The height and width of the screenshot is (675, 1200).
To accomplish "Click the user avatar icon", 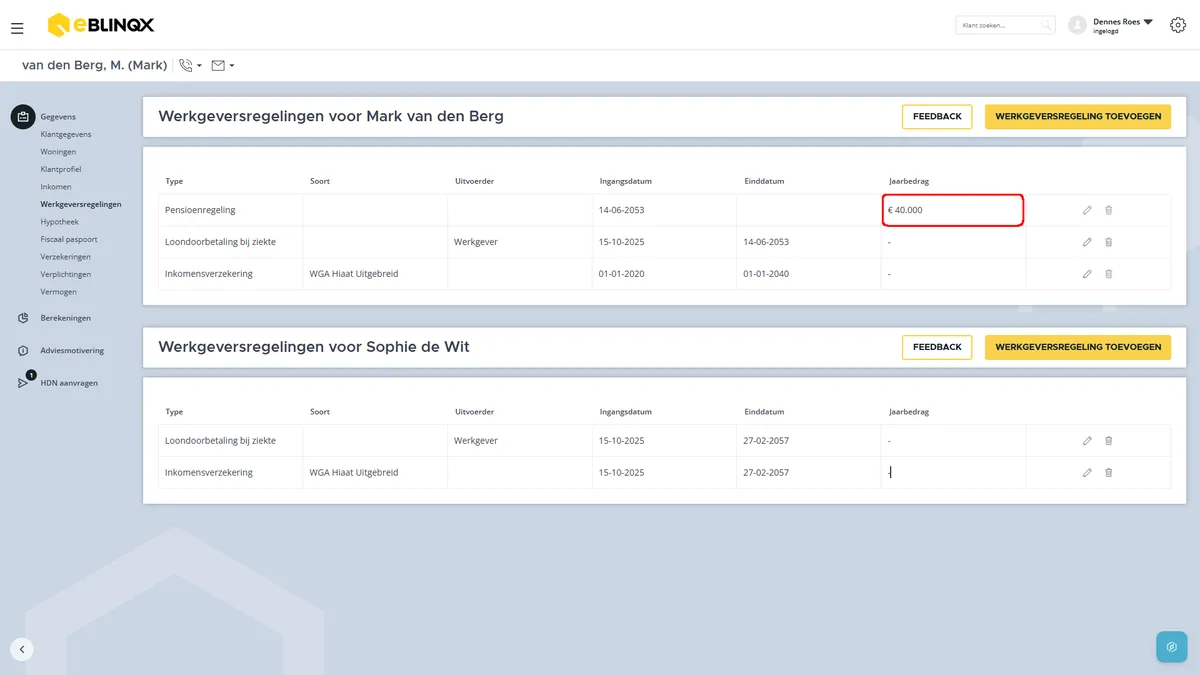I will click(x=1077, y=25).
